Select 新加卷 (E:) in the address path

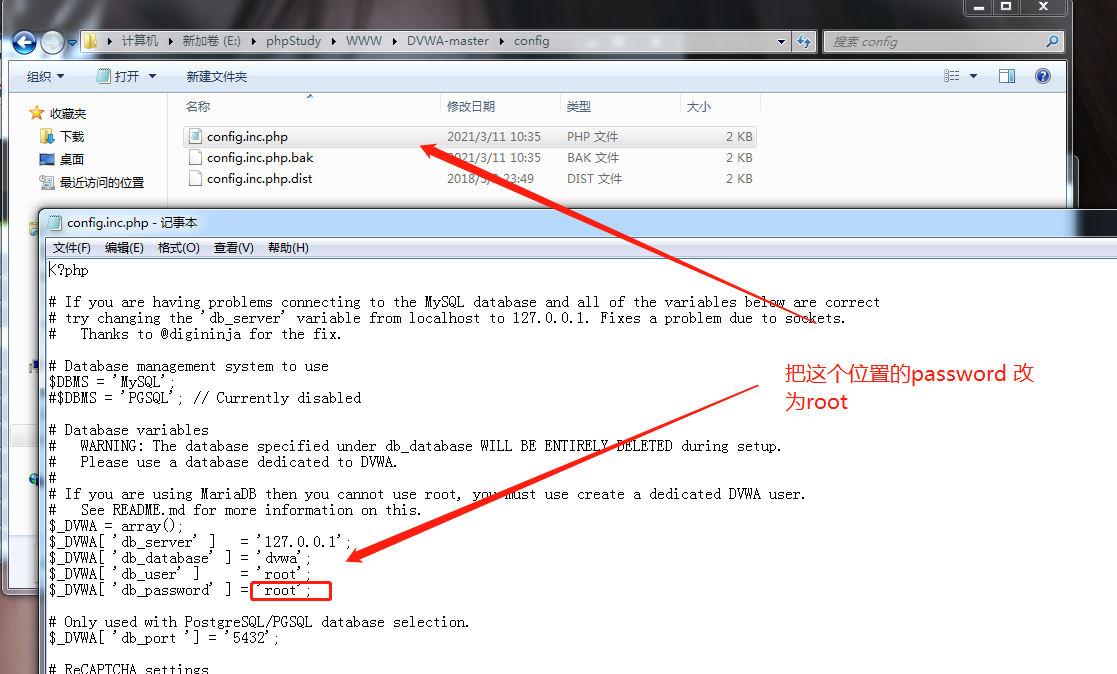[x=212, y=41]
